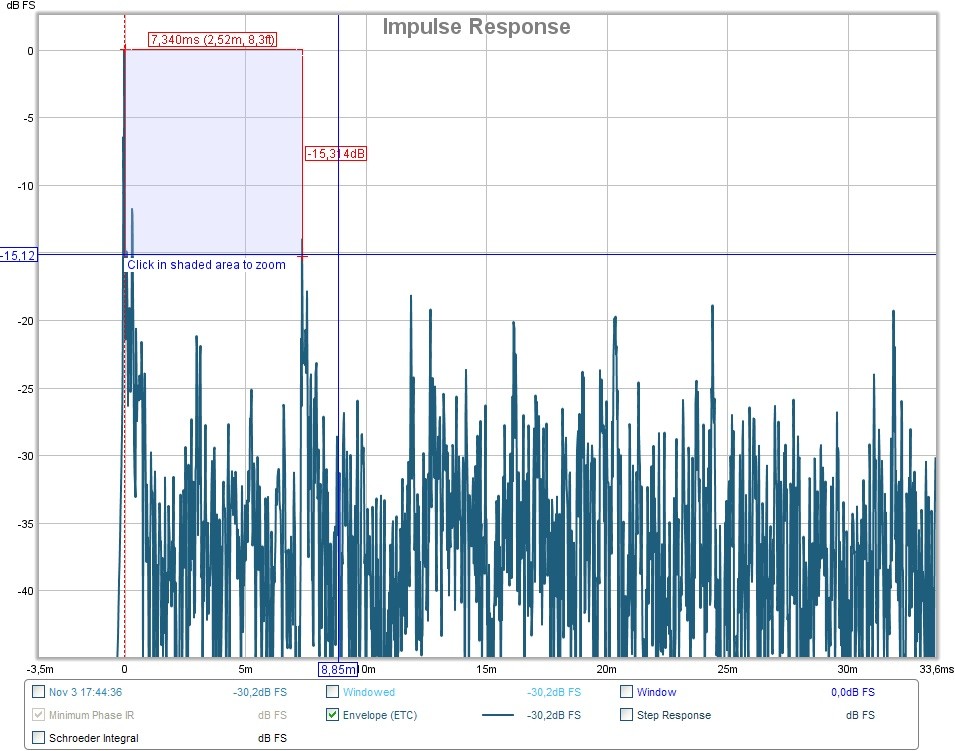
Task: Click the dB FS value beside Minimum Phase IR
Action: click(x=272, y=715)
